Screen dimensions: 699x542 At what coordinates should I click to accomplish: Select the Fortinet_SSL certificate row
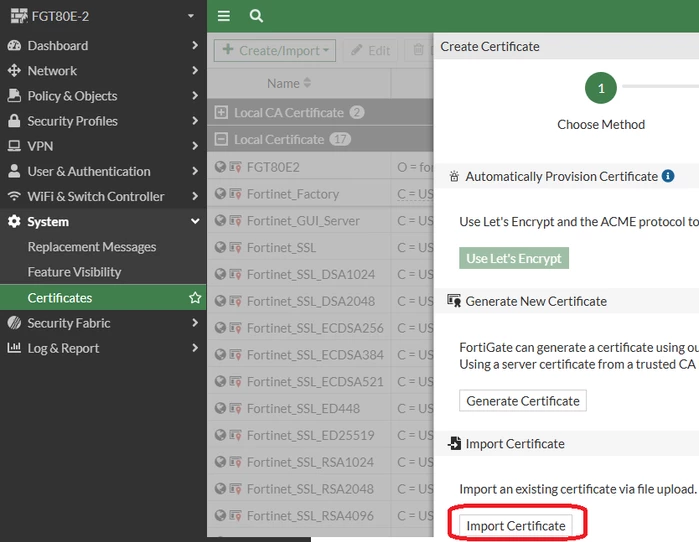(320, 247)
